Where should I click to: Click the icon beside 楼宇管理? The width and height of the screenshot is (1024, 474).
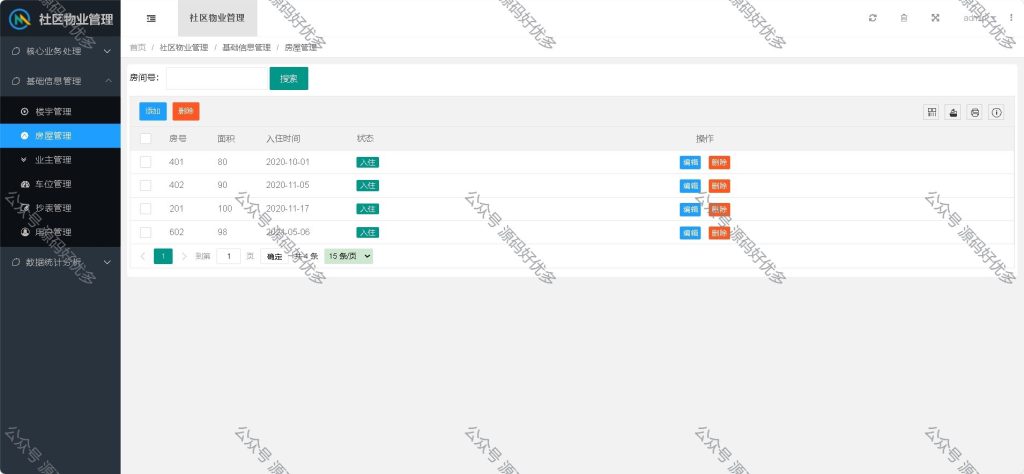coord(25,112)
